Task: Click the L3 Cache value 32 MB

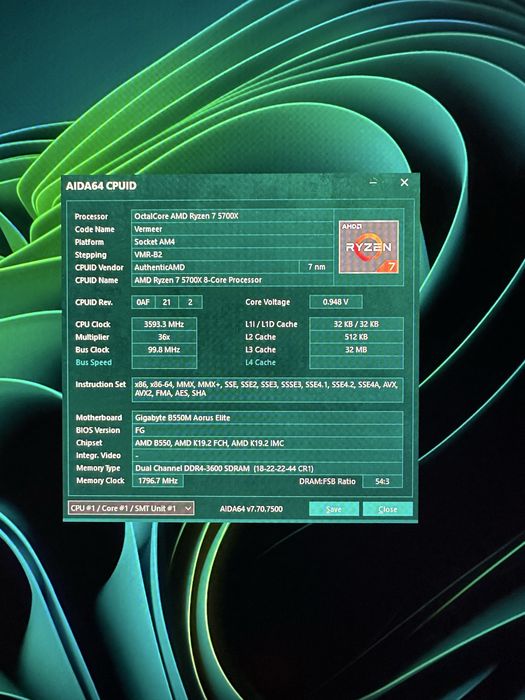Action: click(x=356, y=350)
